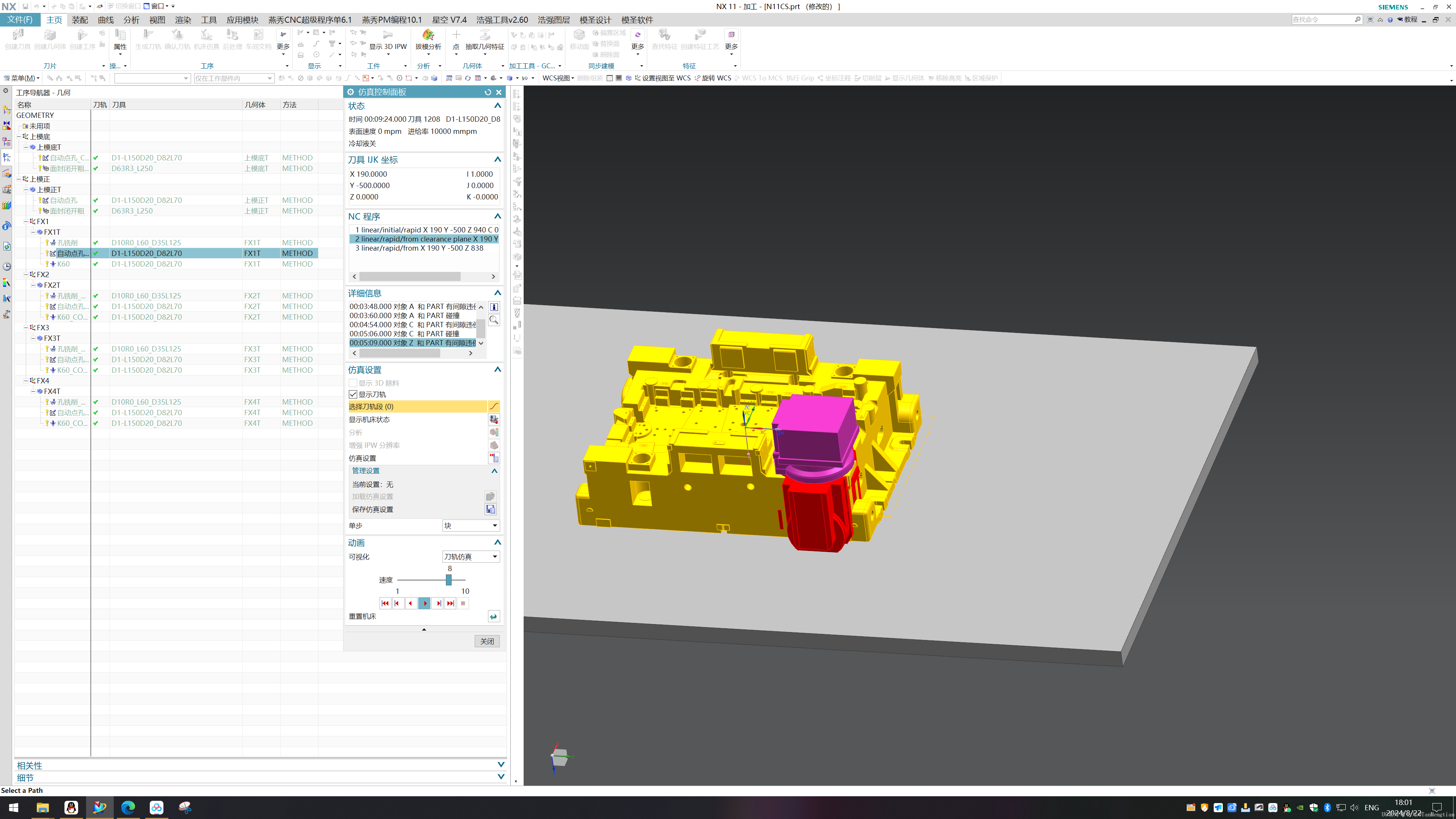The width and height of the screenshot is (1456, 819).
Task: Expand the 细节 panel
Action: pyautogui.click(x=500, y=777)
